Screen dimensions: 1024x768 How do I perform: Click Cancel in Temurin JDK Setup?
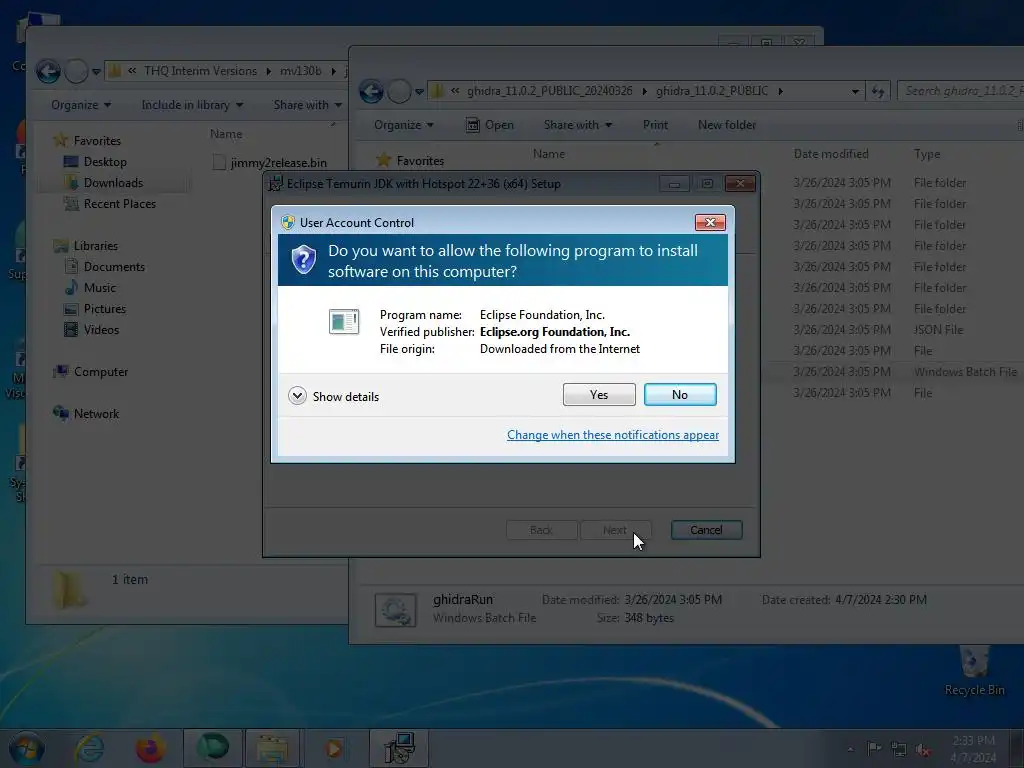[706, 530]
